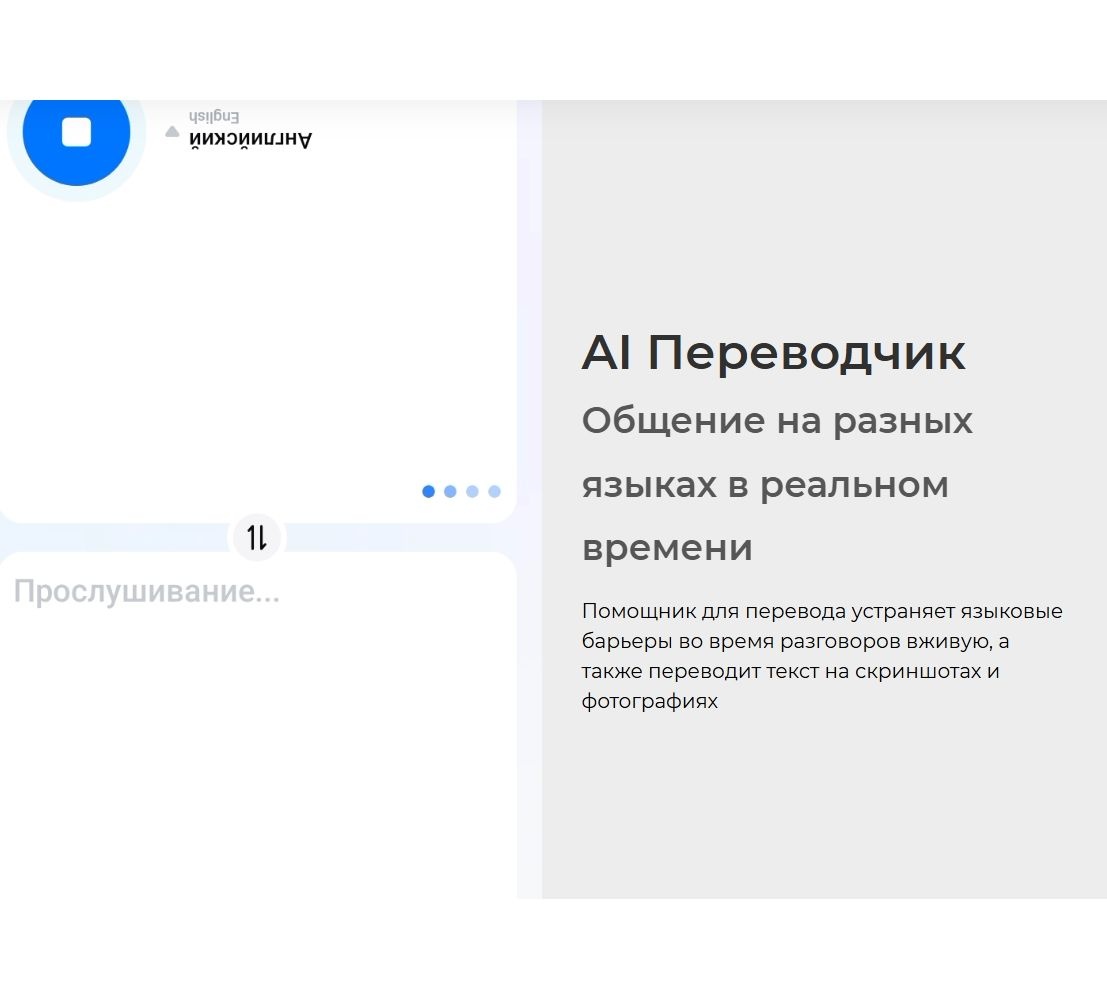Click the small inverted "English" label
Viewport: 1107px width, 1000px height.
[x=214, y=117]
